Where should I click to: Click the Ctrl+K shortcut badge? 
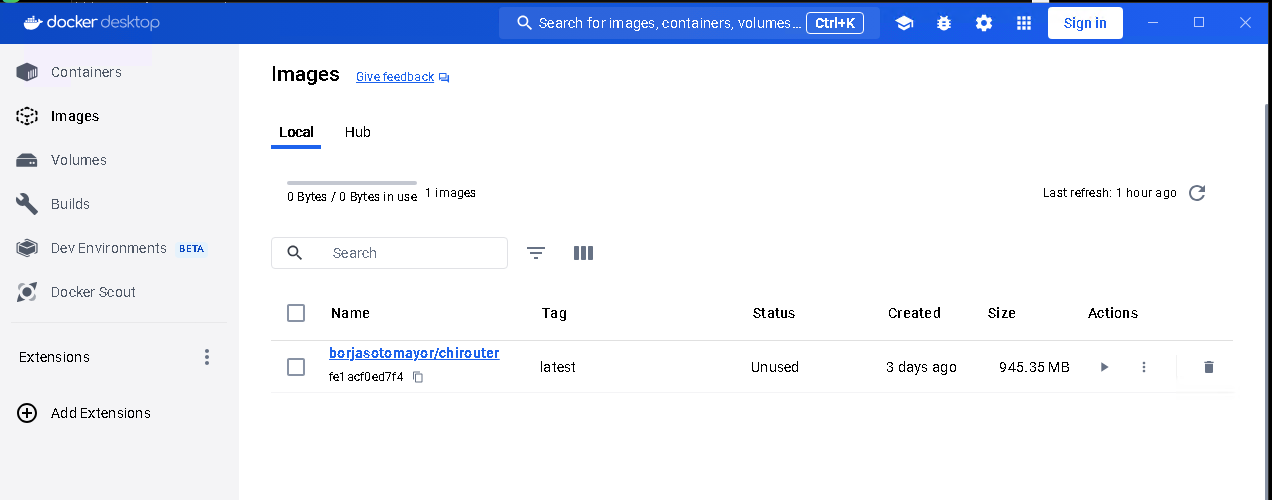[835, 23]
